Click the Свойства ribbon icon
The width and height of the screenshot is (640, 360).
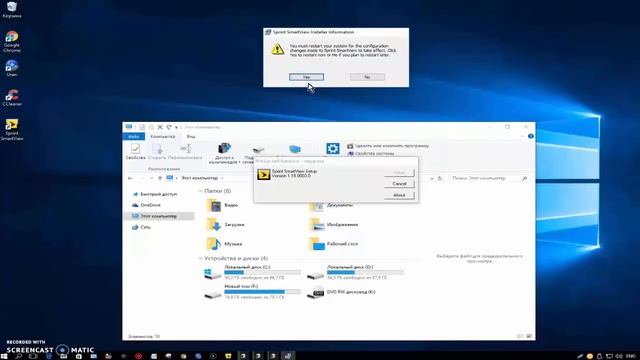[136, 151]
